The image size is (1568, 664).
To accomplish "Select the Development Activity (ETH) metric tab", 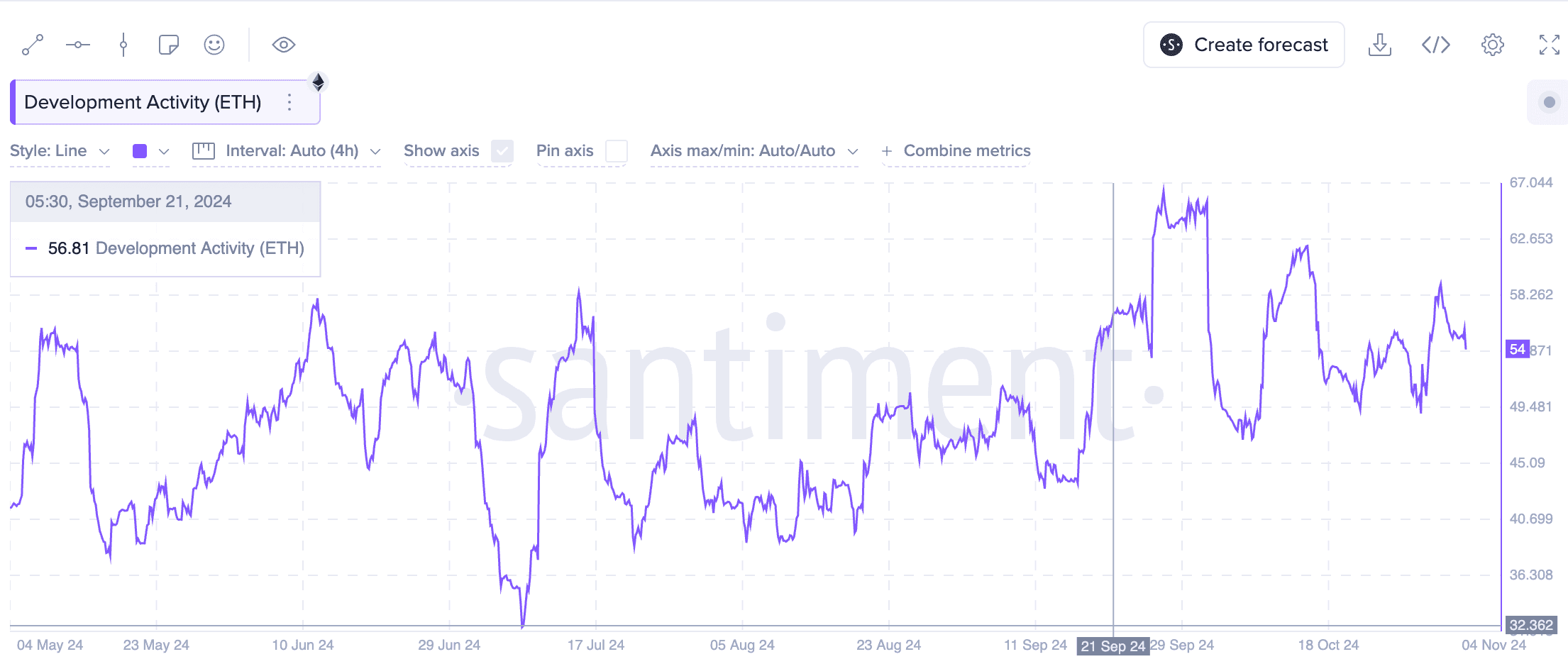I will [x=143, y=103].
